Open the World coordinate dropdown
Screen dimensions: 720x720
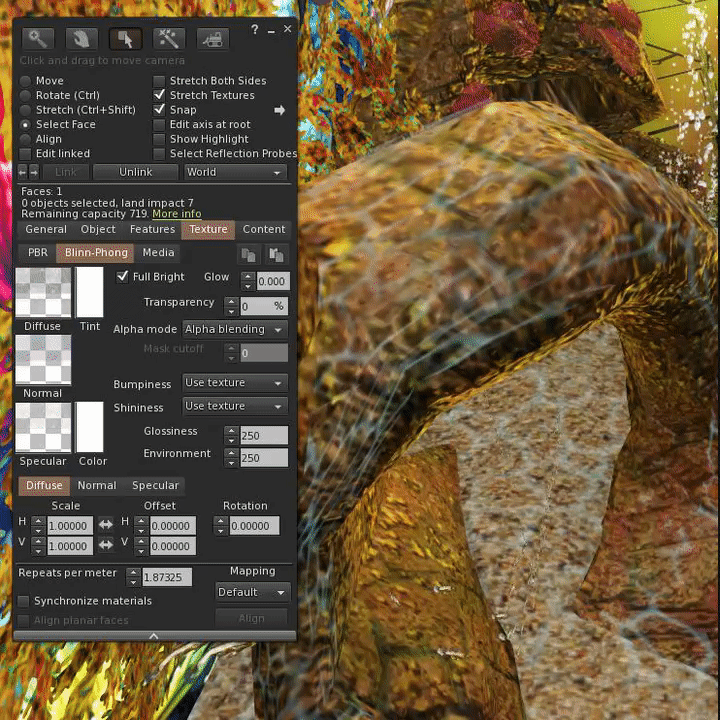[235, 172]
